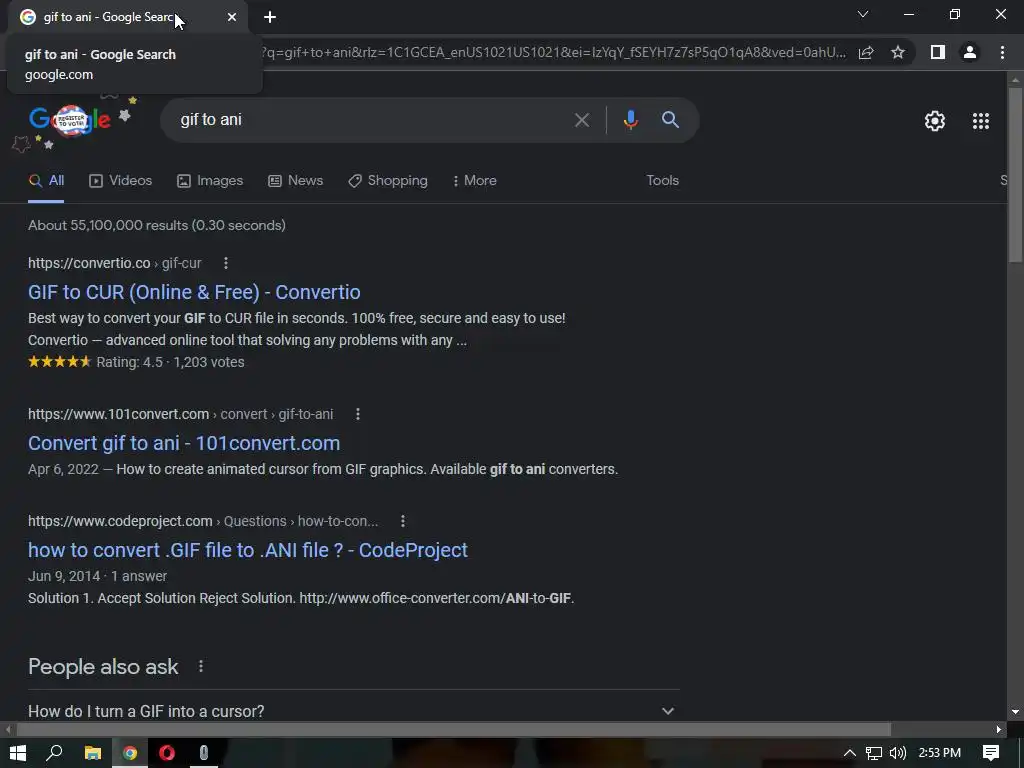Click the vertical scrollbar thumb

coord(1014,174)
